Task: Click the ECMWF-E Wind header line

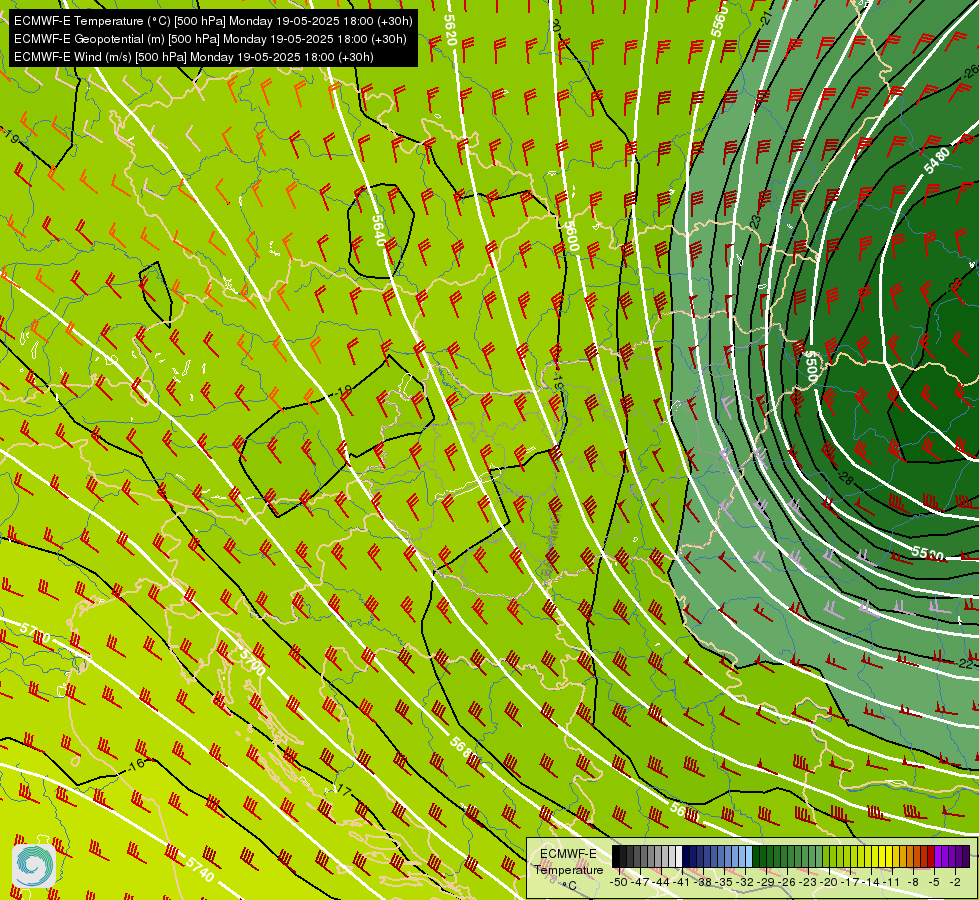Action: point(194,57)
